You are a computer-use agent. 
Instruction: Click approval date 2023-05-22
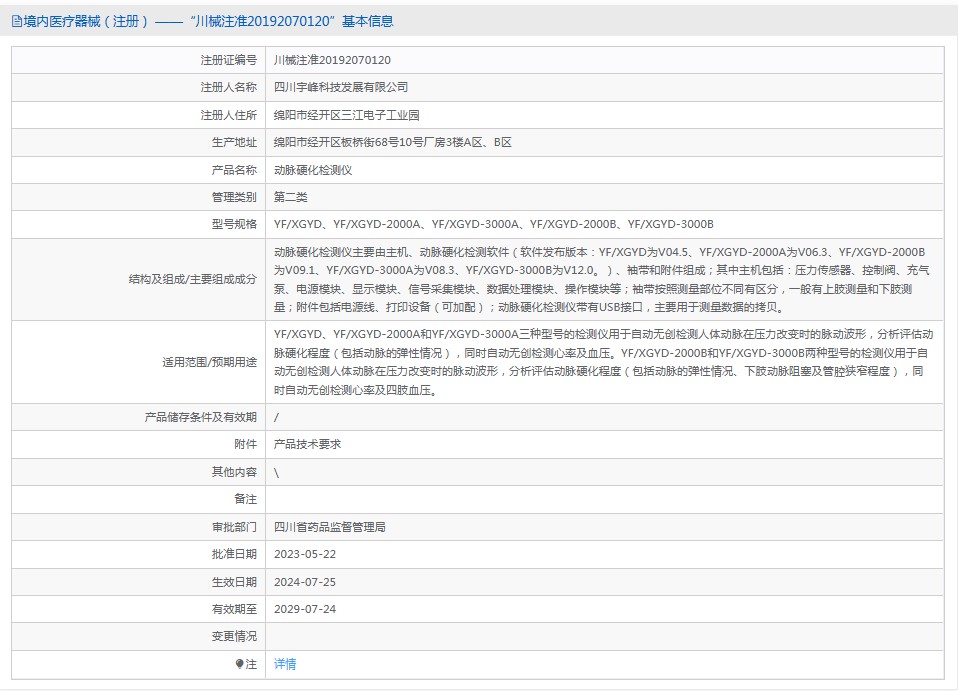(x=305, y=553)
